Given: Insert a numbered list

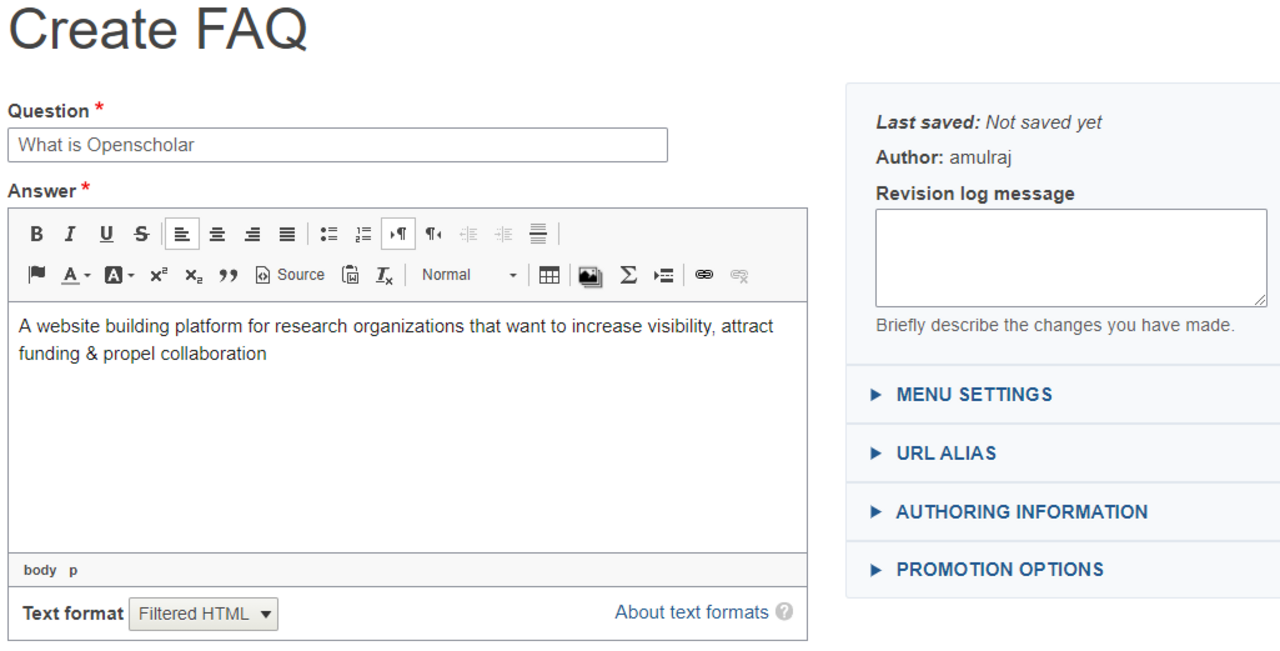Looking at the screenshot, I should tap(363, 234).
